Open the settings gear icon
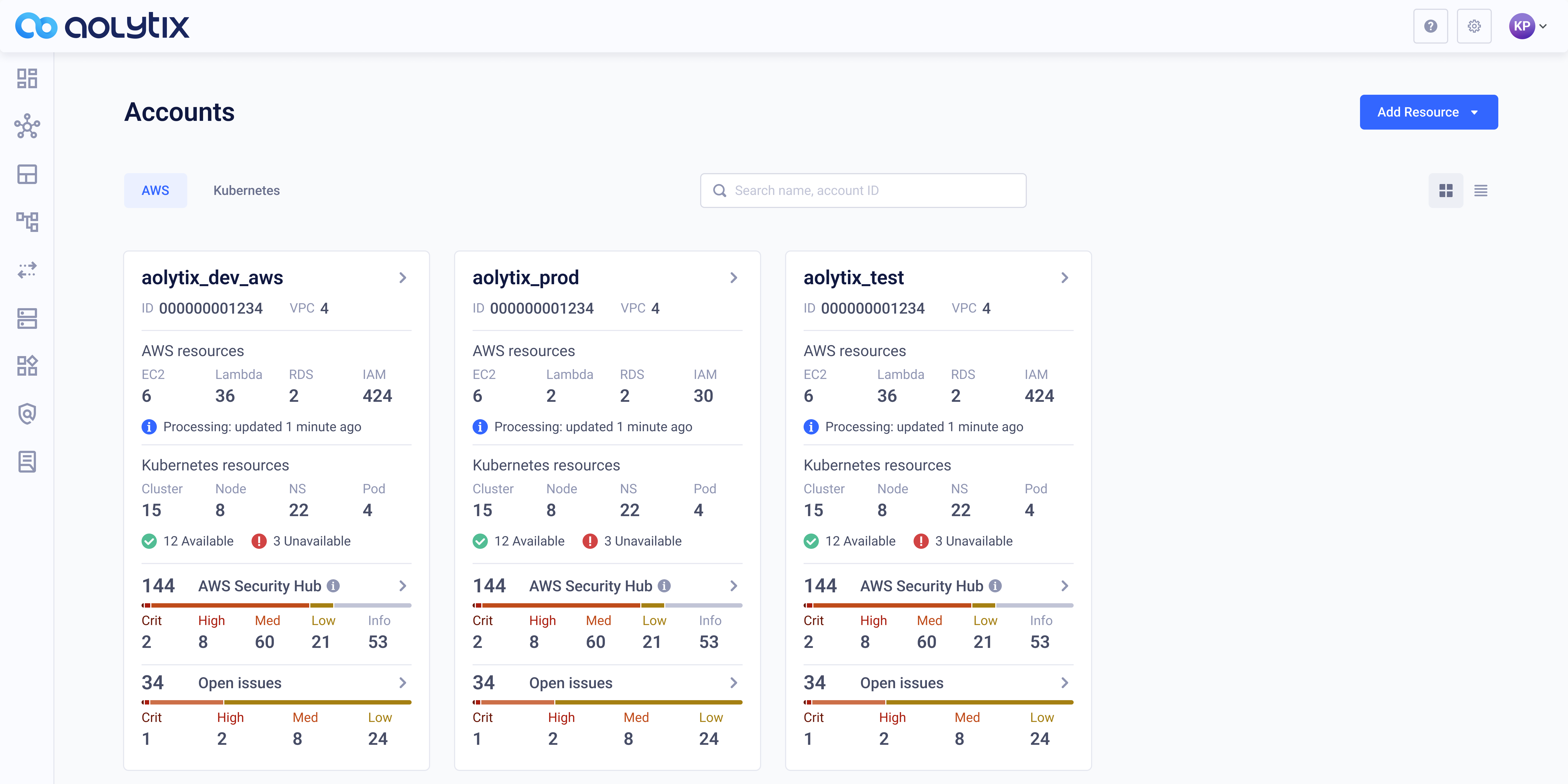This screenshot has width=1568, height=784. 1474,26
